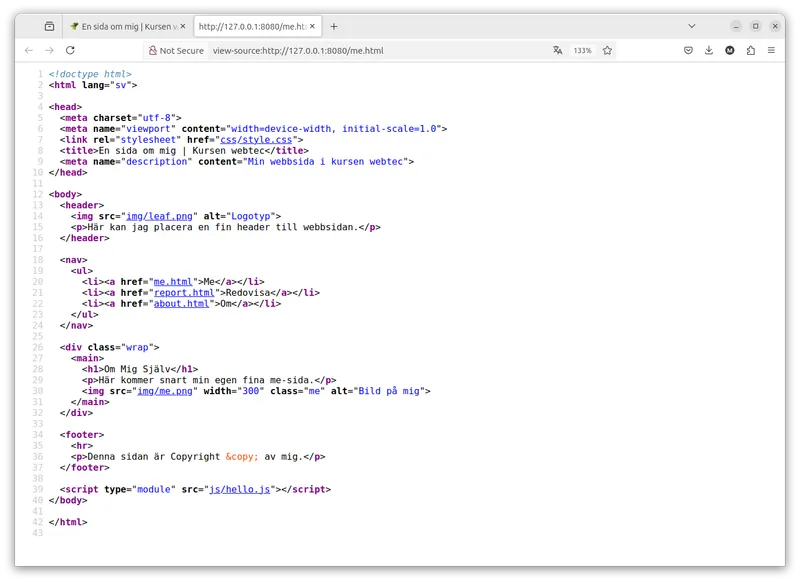Screen dimensions: 800x583
Task: Bookmark this page with star icon
Action: click(607, 50)
